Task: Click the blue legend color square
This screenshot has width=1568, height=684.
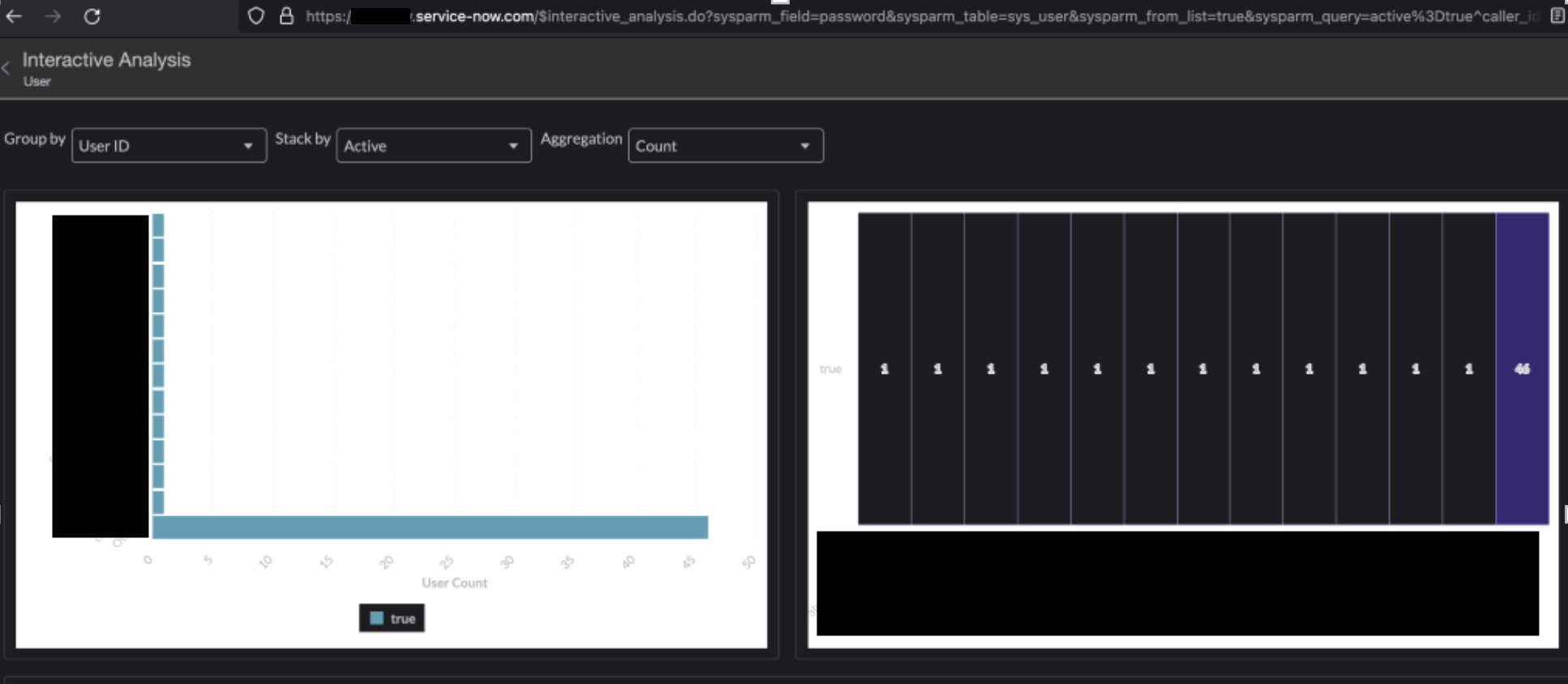Action: coord(376,618)
